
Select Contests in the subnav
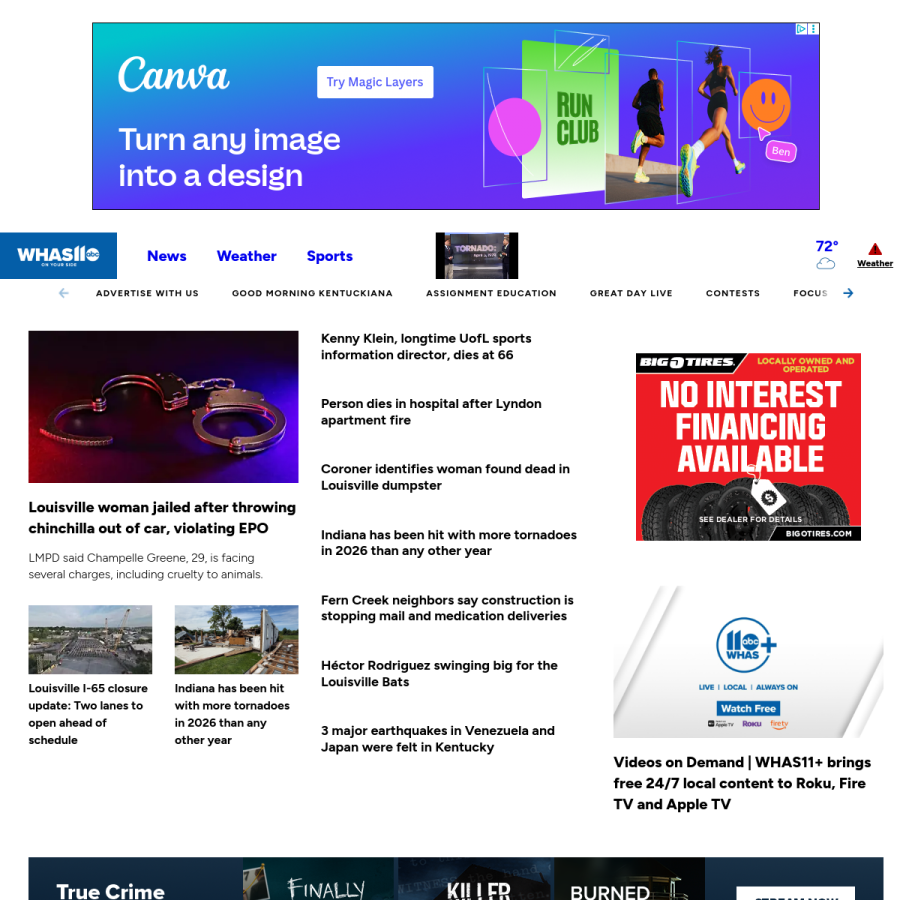click(733, 293)
